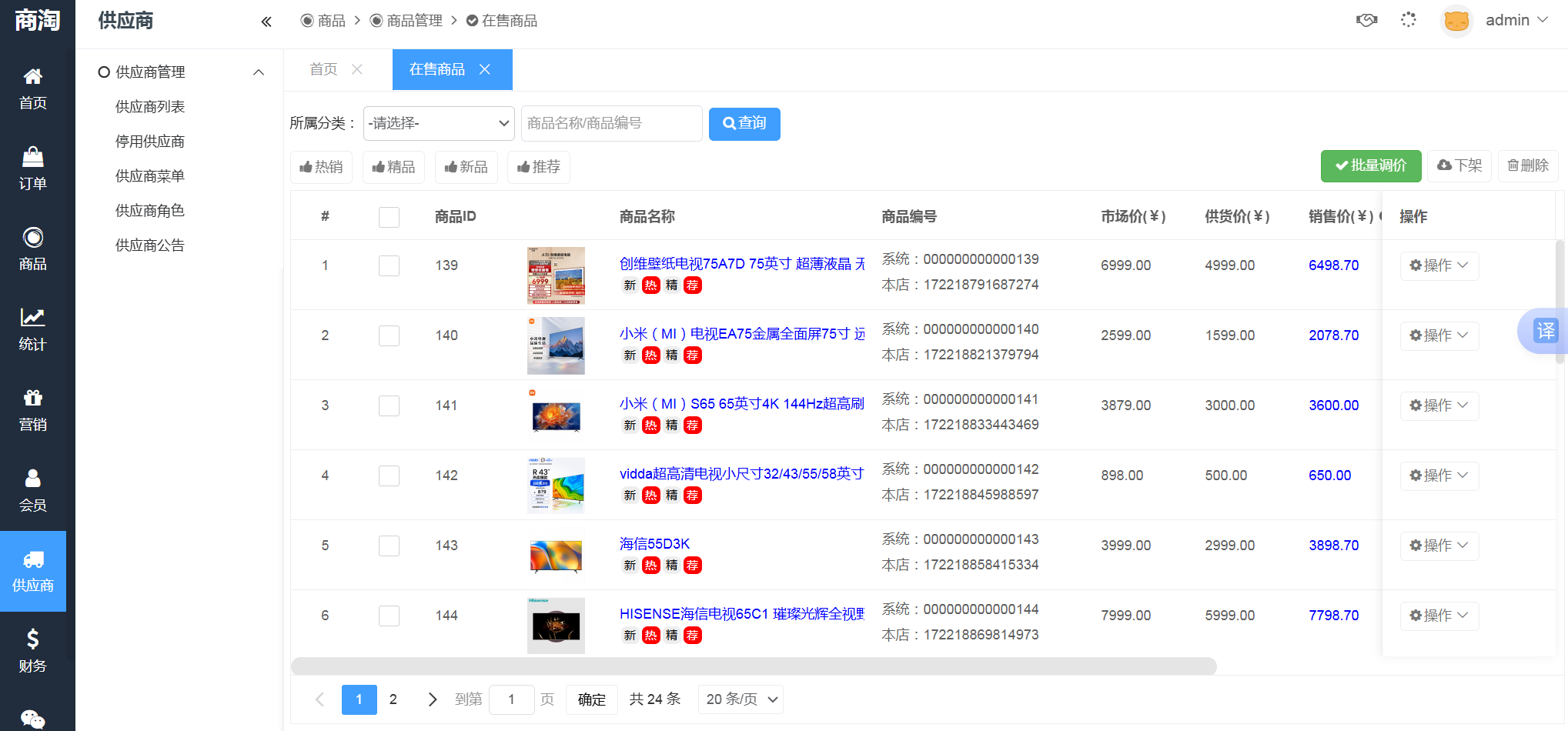Switch to the 首页 tab
This screenshot has height=731, width=1568.
point(323,69)
